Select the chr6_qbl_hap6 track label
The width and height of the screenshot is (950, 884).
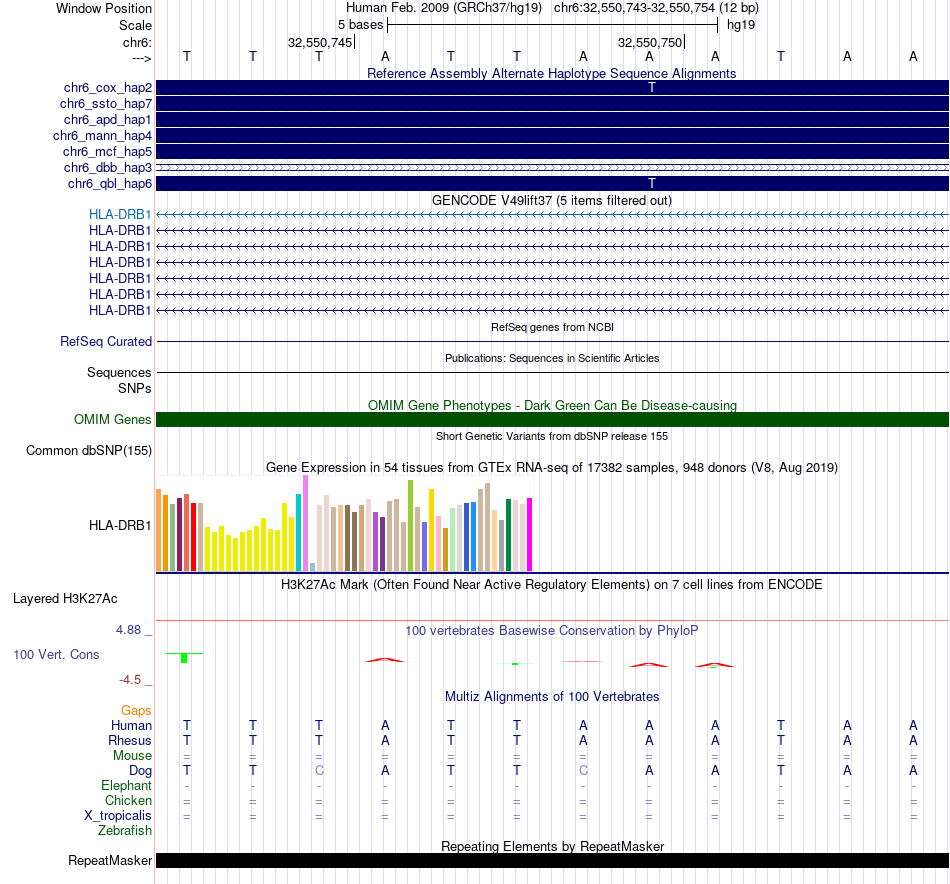pos(110,184)
